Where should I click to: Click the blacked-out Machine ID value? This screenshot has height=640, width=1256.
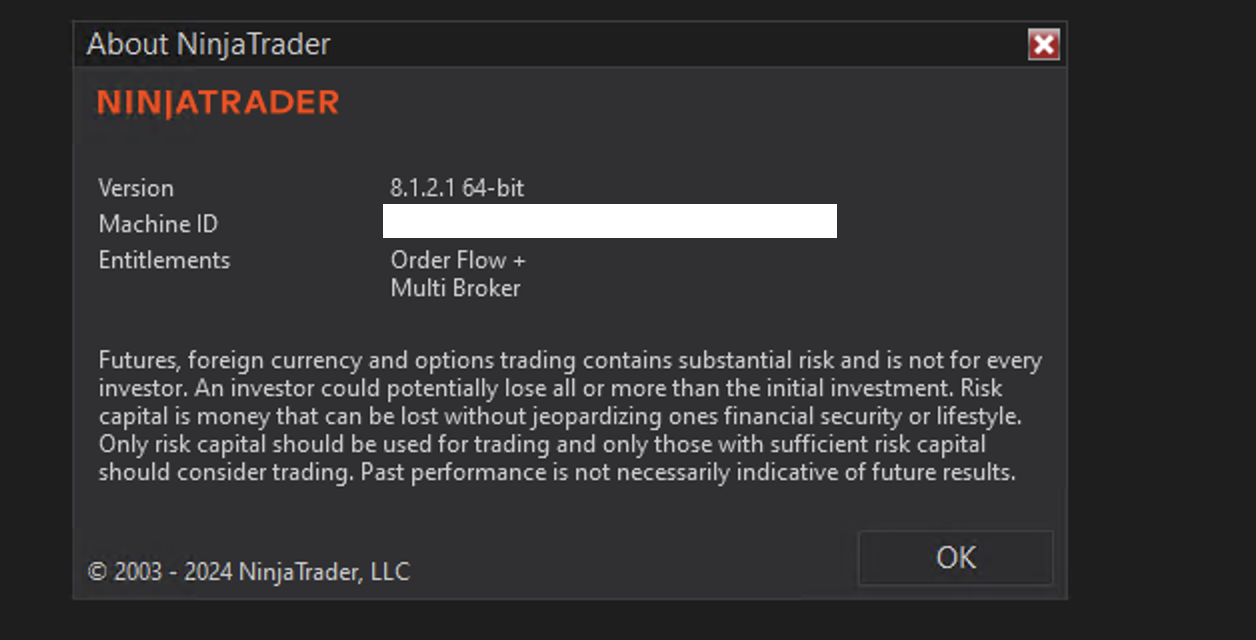pos(609,221)
